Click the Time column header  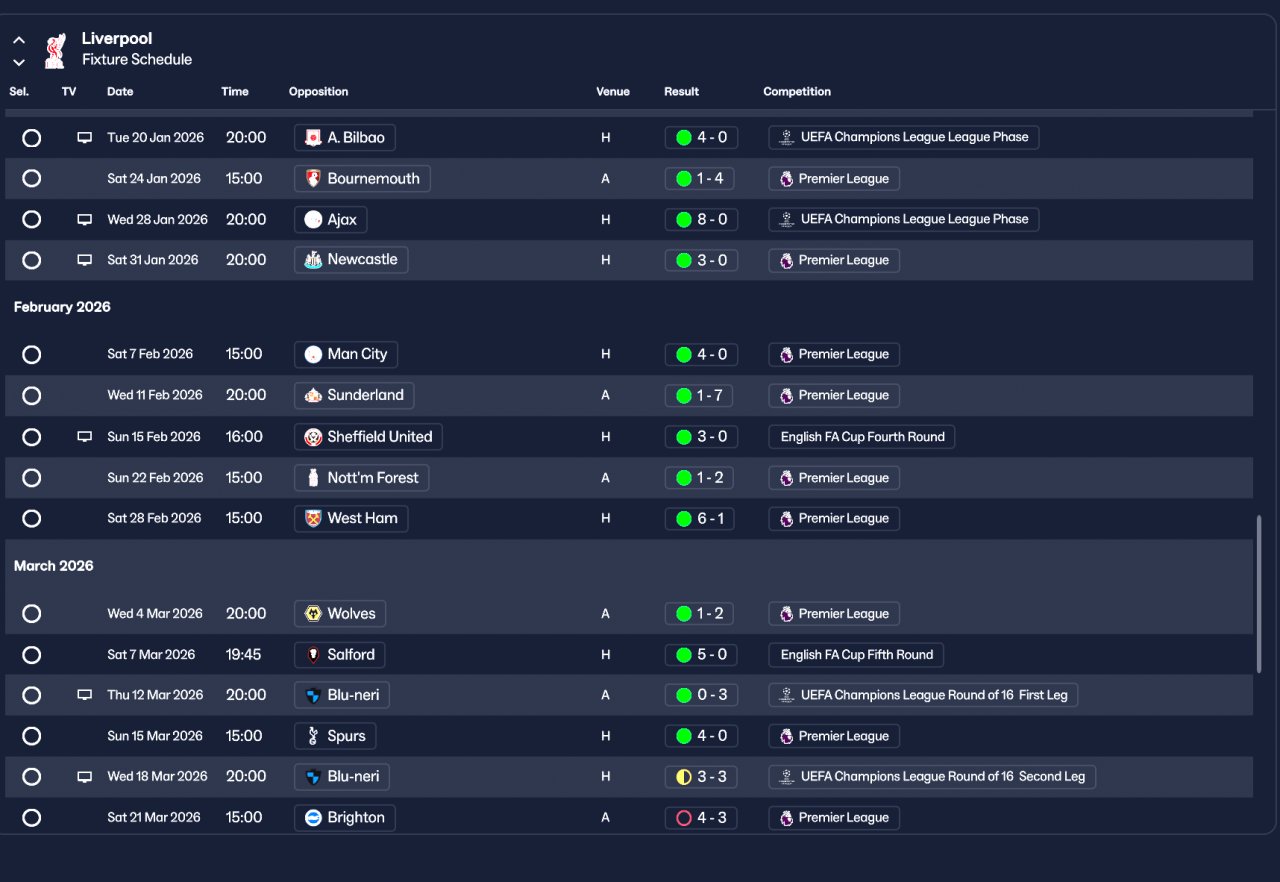point(235,92)
